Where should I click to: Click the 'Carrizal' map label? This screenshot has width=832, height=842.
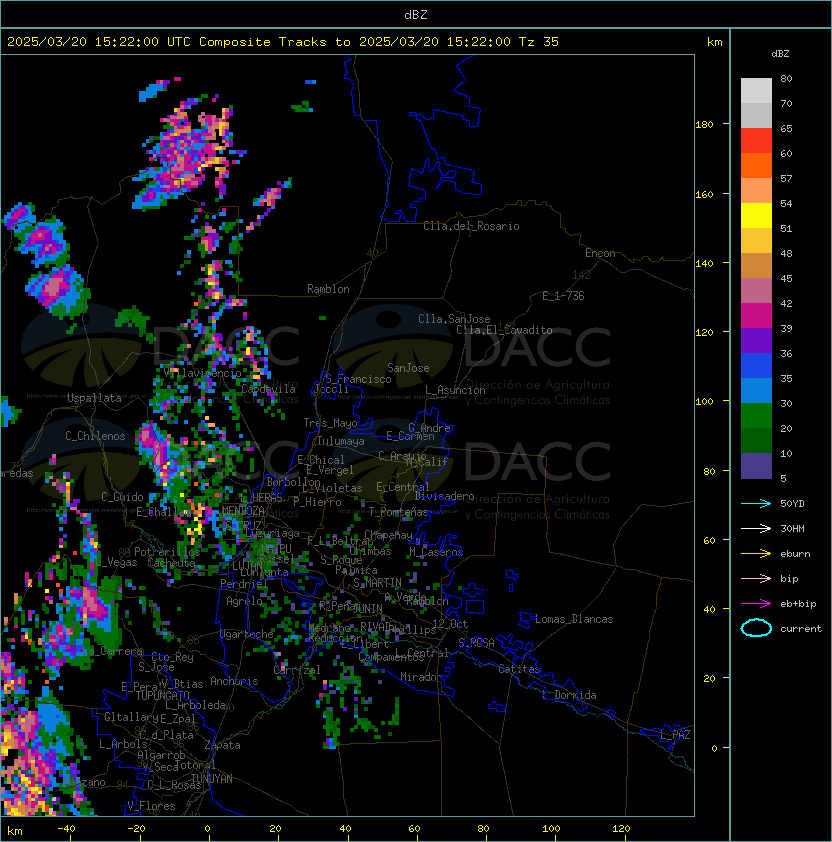(297, 670)
